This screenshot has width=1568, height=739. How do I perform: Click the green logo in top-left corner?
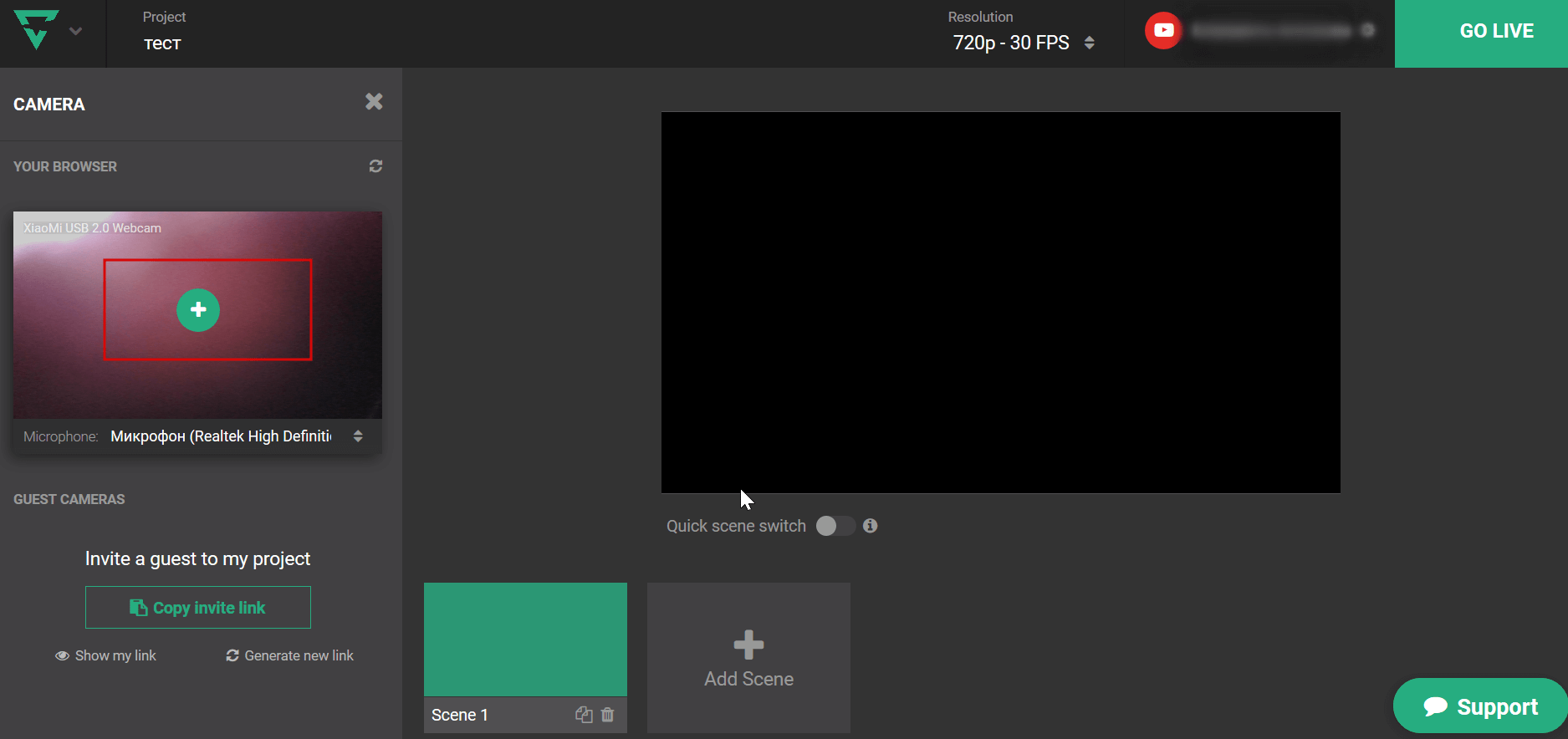(x=36, y=30)
